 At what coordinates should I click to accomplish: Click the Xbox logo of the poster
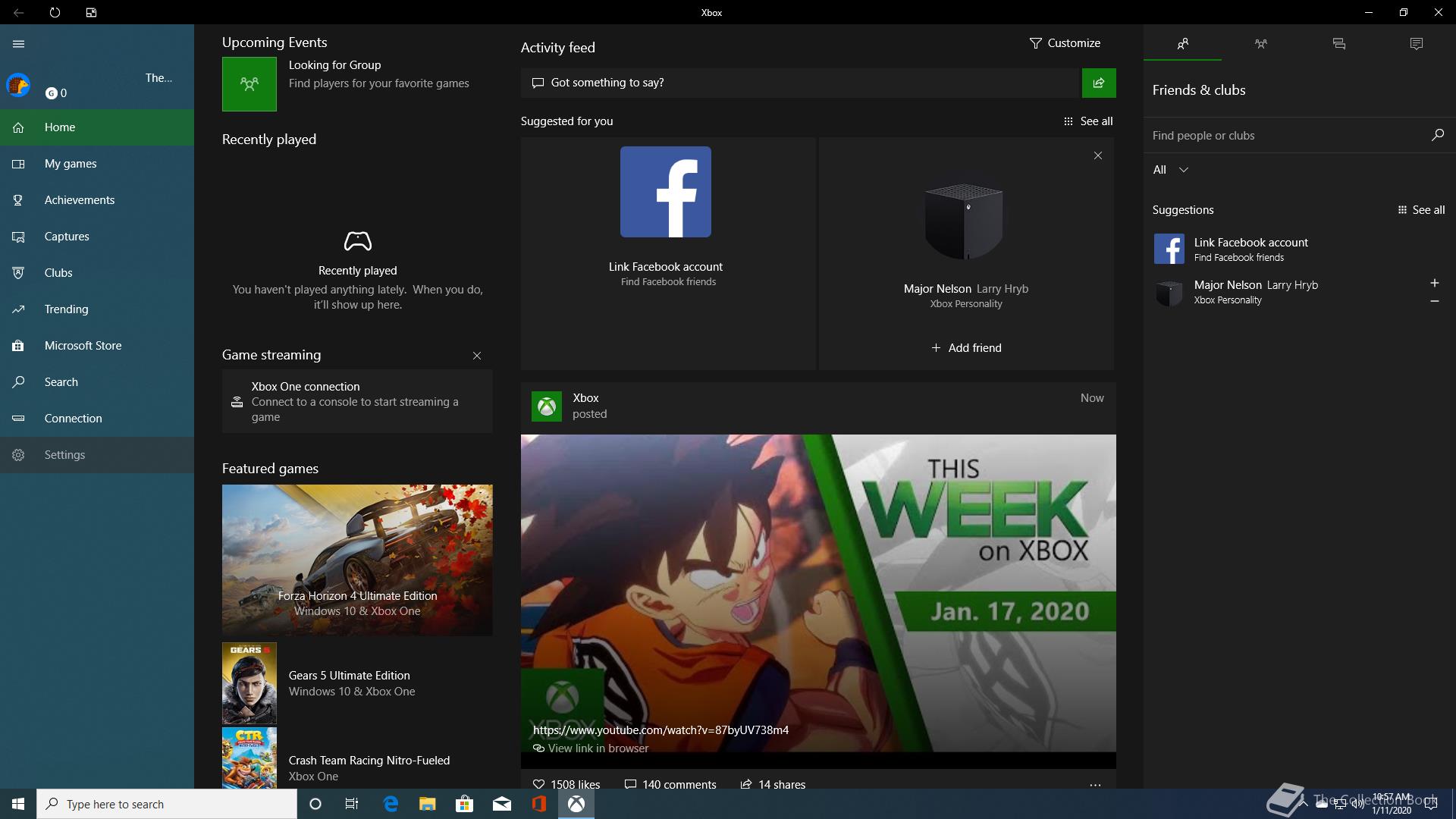point(547,406)
